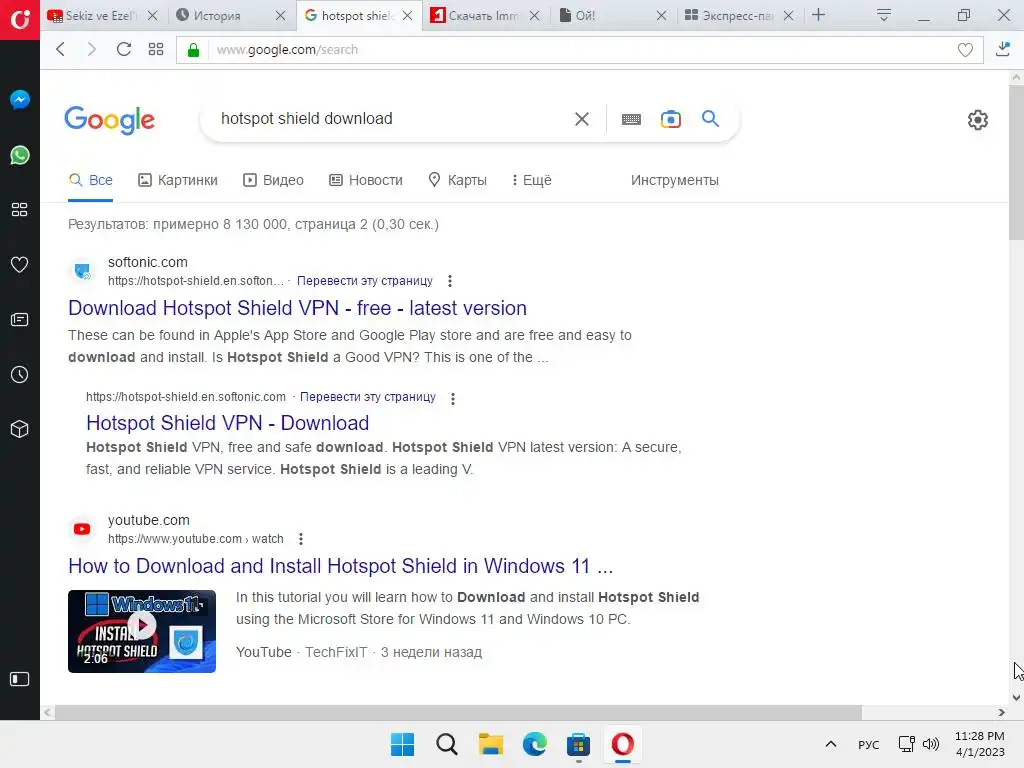Open Windows taskbar search
Screen dimensions: 1024x768
(x=447, y=744)
